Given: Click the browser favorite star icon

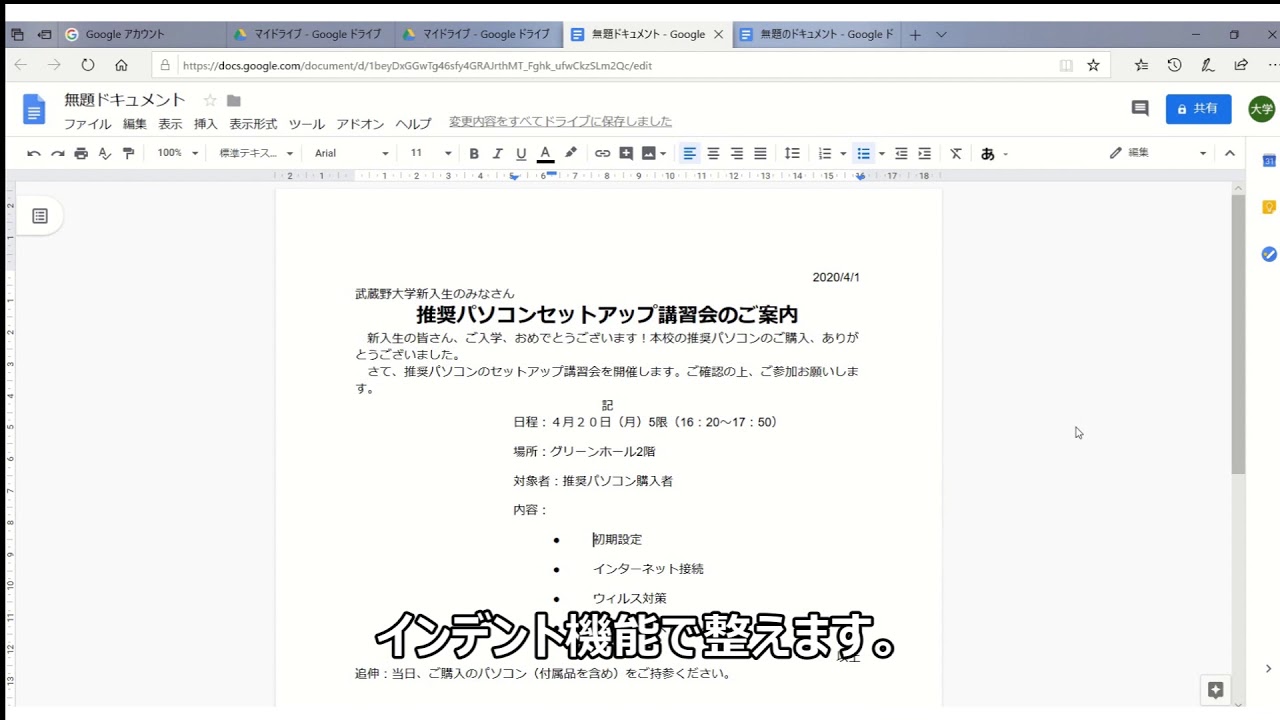Looking at the screenshot, I should click(x=1093, y=65).
